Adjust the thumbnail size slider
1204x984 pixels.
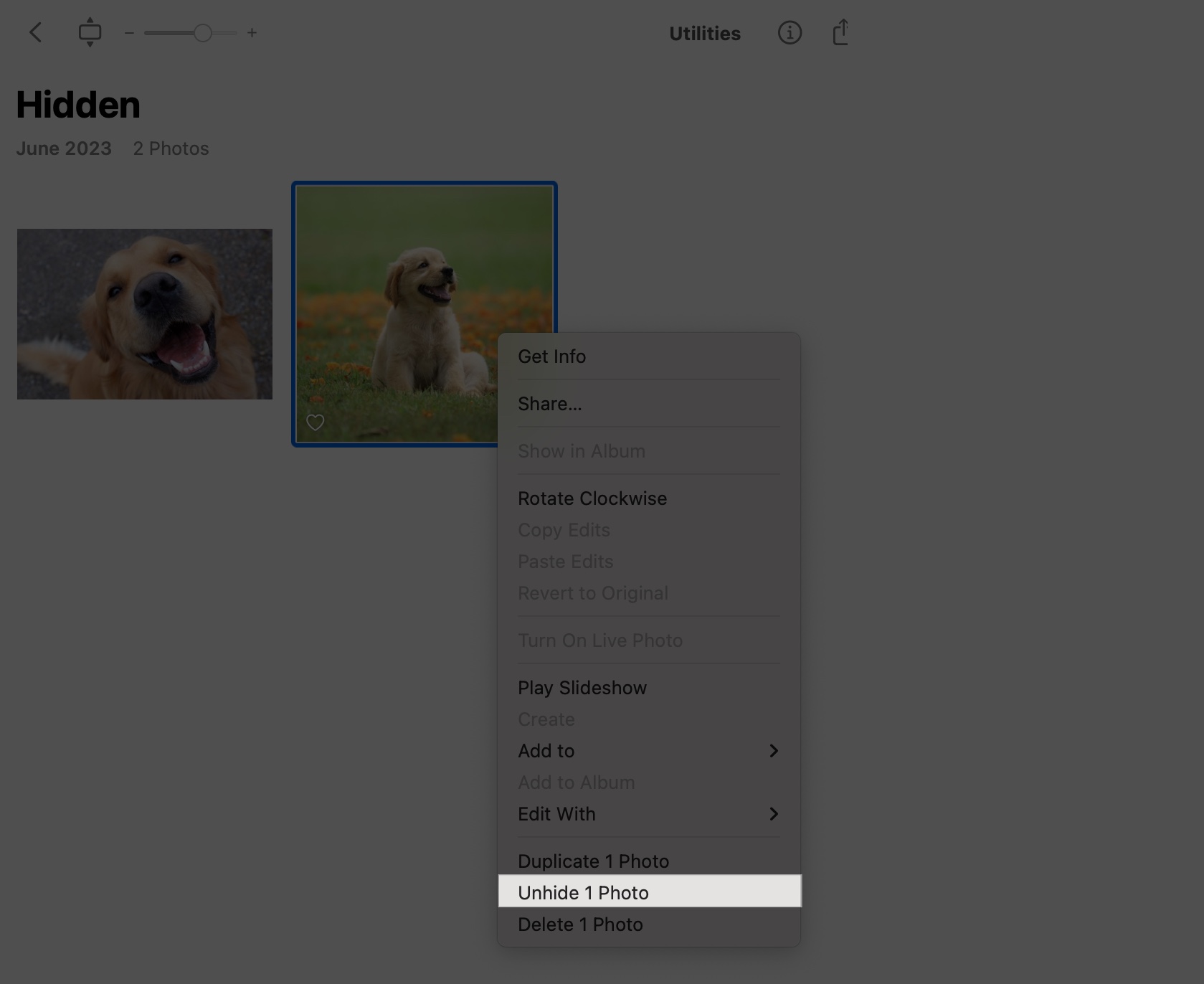pyautogui.click(x=203, y=32)
